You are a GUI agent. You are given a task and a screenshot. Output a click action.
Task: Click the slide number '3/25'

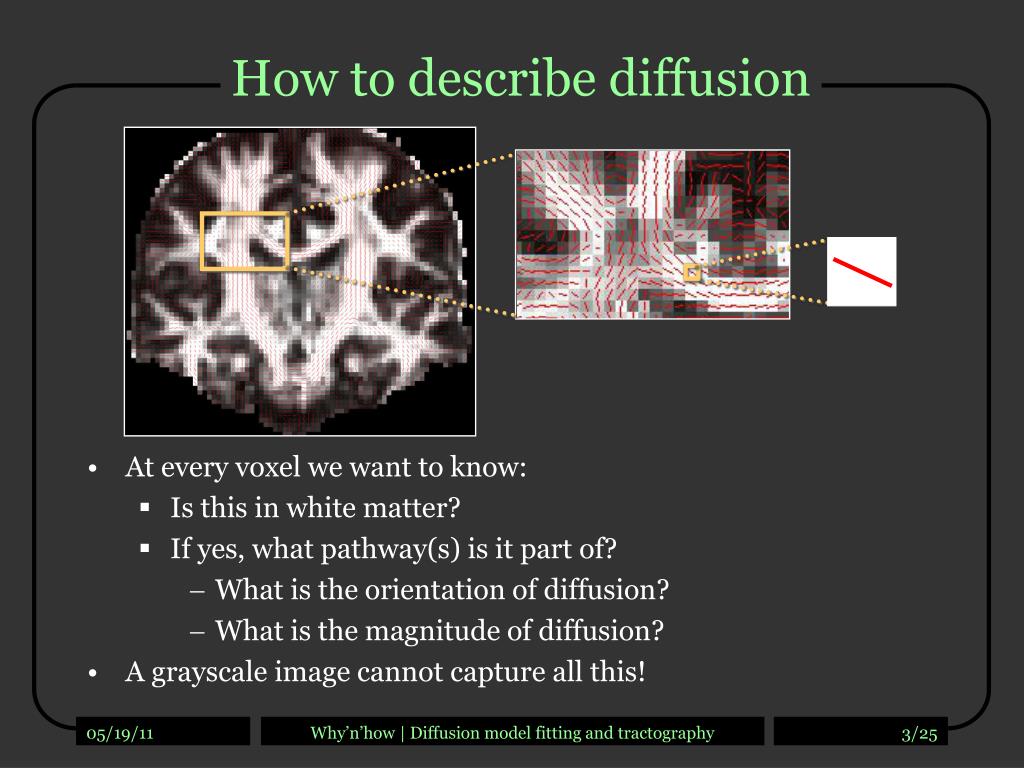point(919,734)
